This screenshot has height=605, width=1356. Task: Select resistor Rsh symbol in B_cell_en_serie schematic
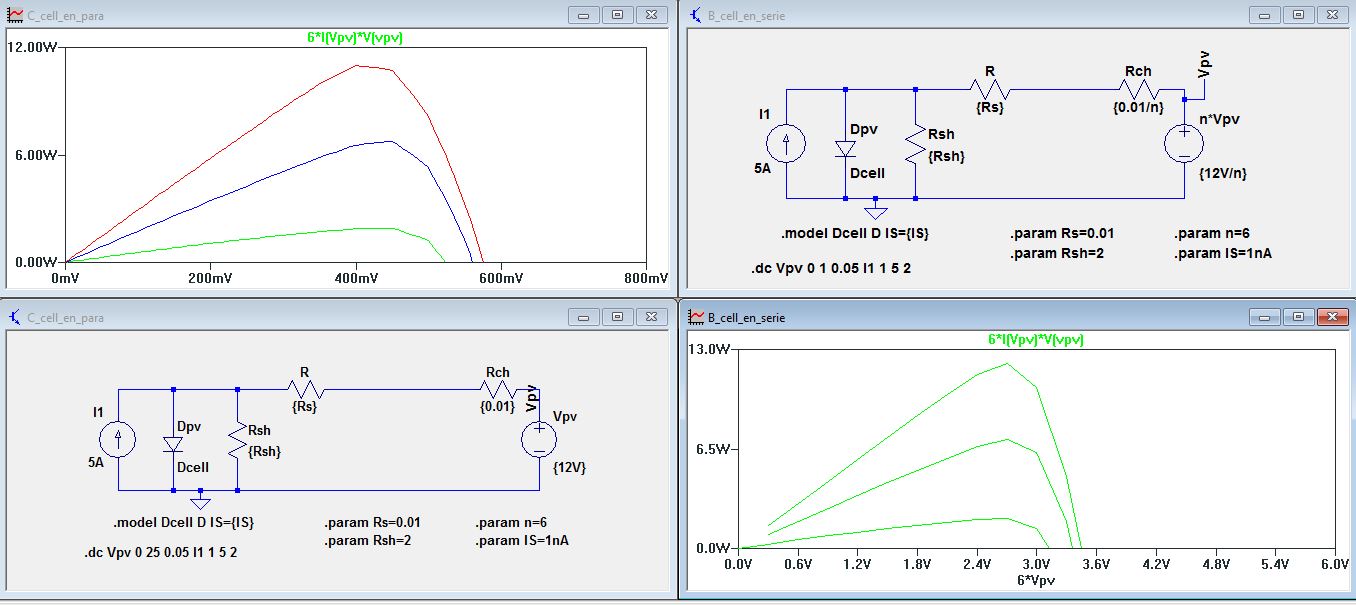point(915,145)
